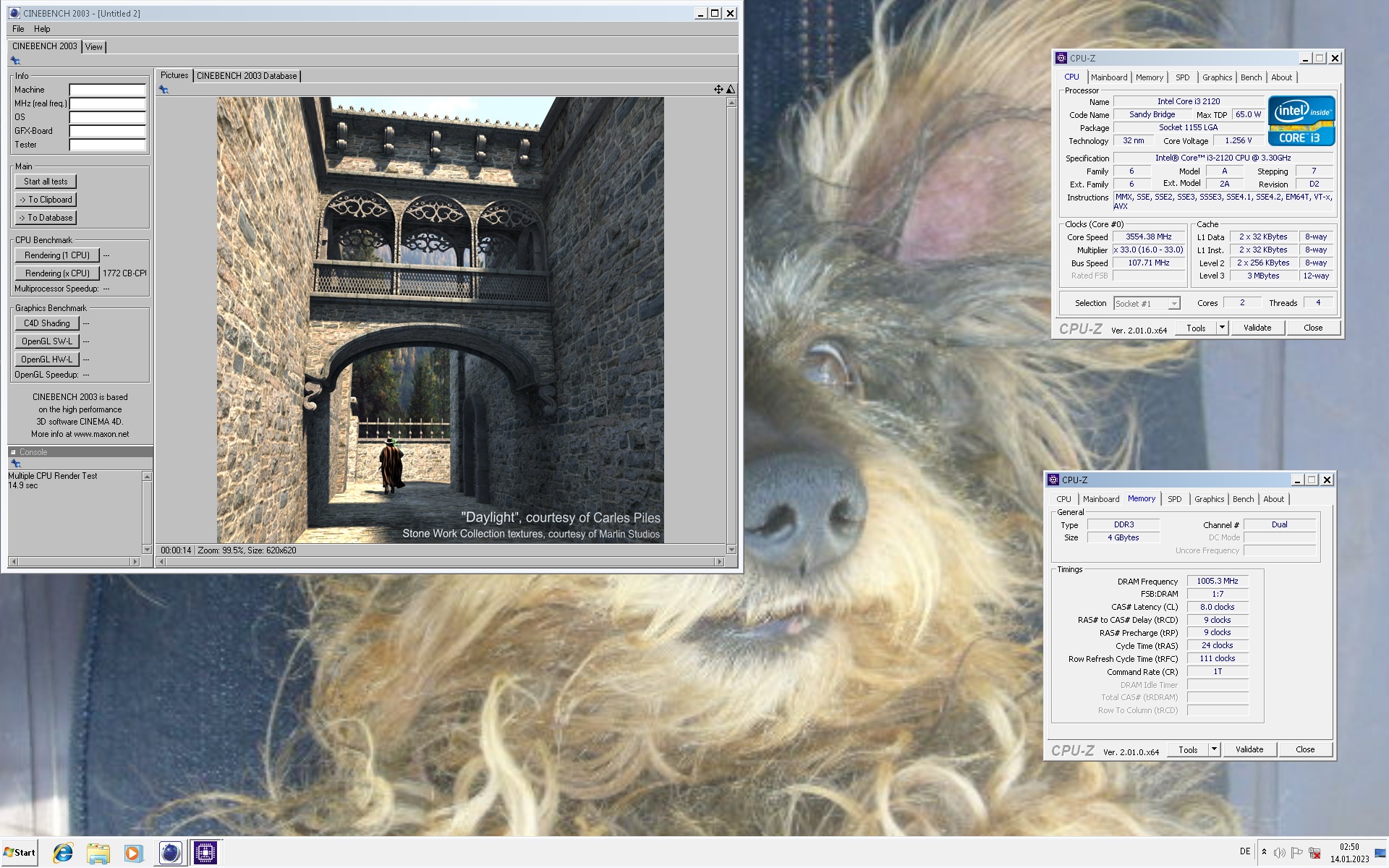Switch to the View tab in CINEBENCH
Image resolution: width=1389 pixels, height=868 pixels.
[x=94, y=47]
